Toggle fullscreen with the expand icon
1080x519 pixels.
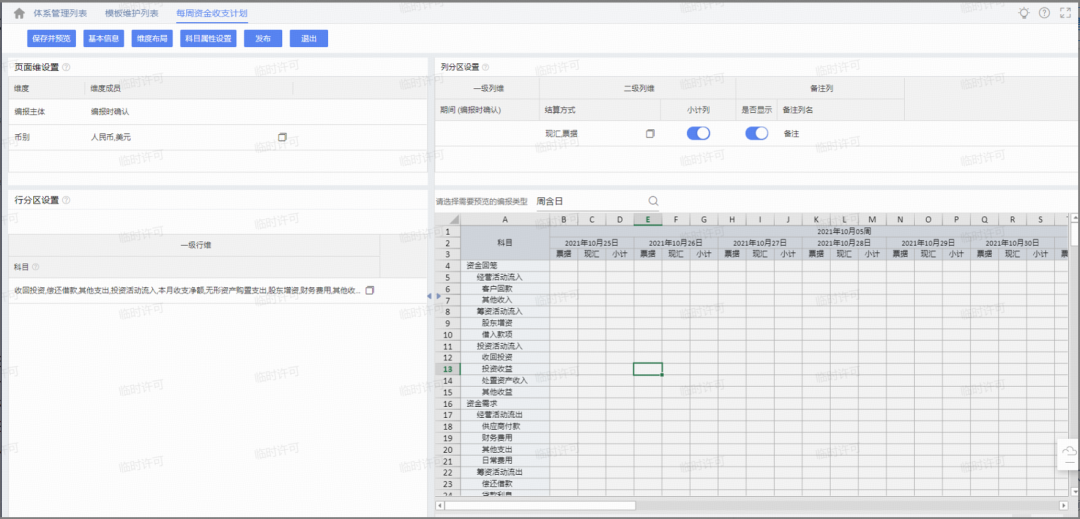[1065, 13]
